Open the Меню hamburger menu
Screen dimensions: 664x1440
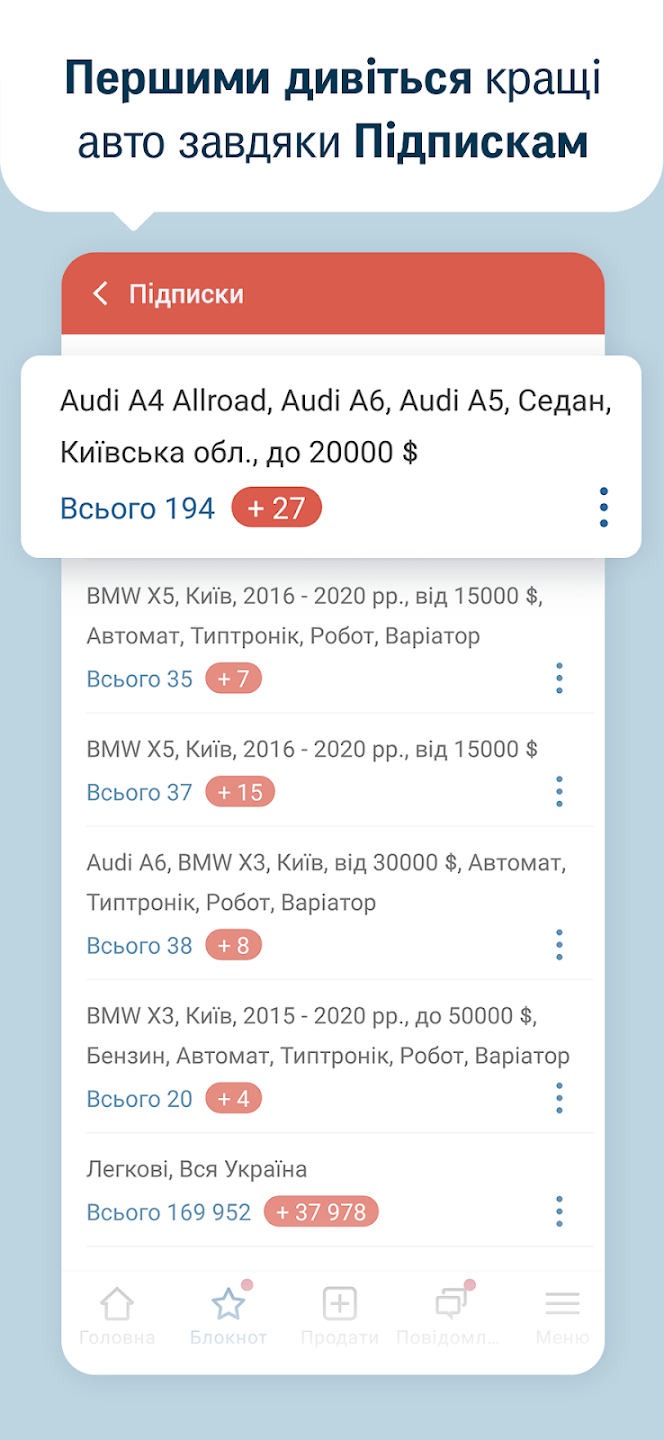pyautogui.click(x=562, y=1315)
